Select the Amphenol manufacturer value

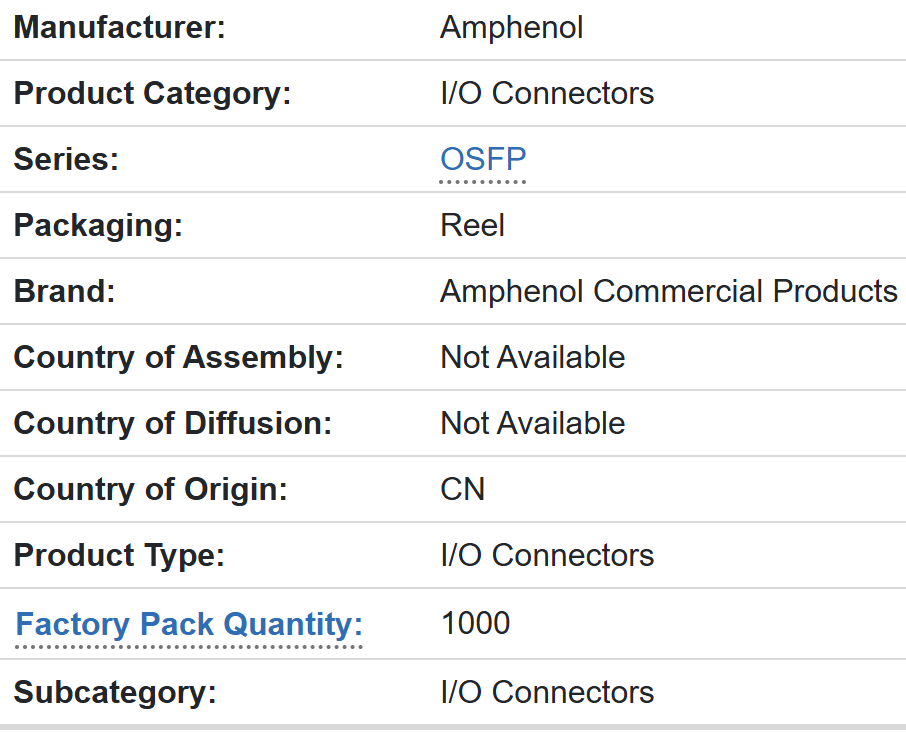tap(511, 28)
